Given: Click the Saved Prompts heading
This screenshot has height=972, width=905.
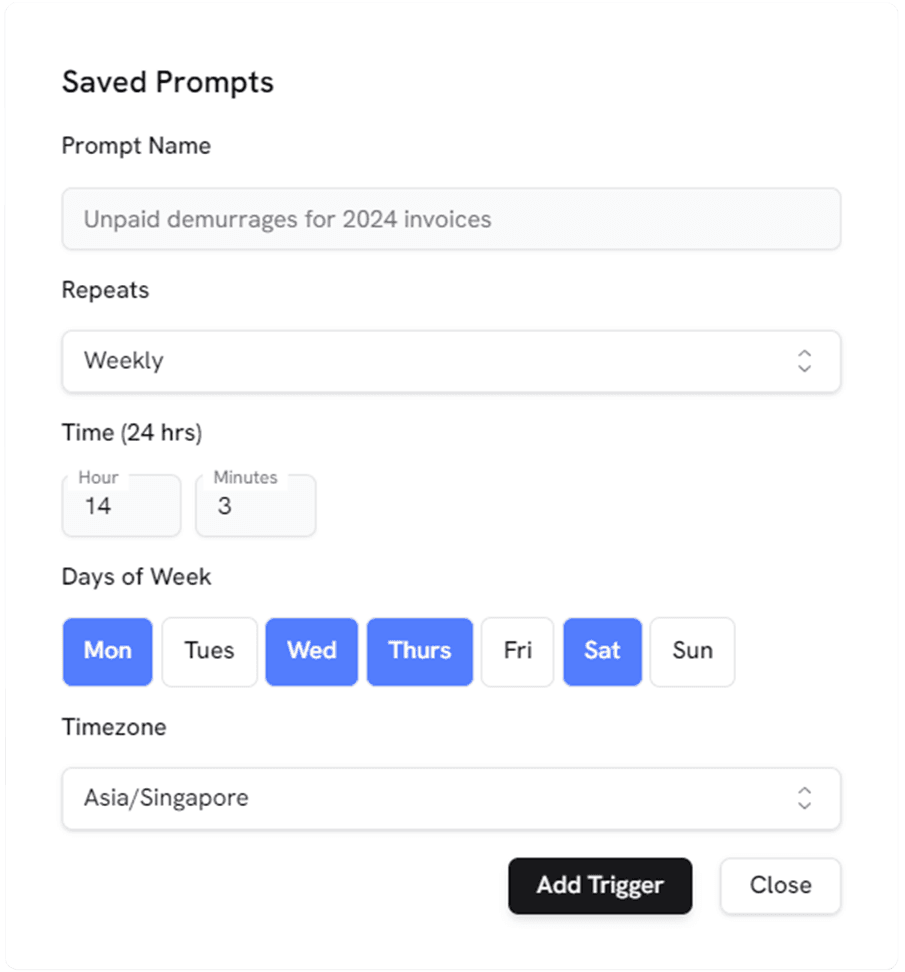Looking at the screenshot, I should [168, 82].
